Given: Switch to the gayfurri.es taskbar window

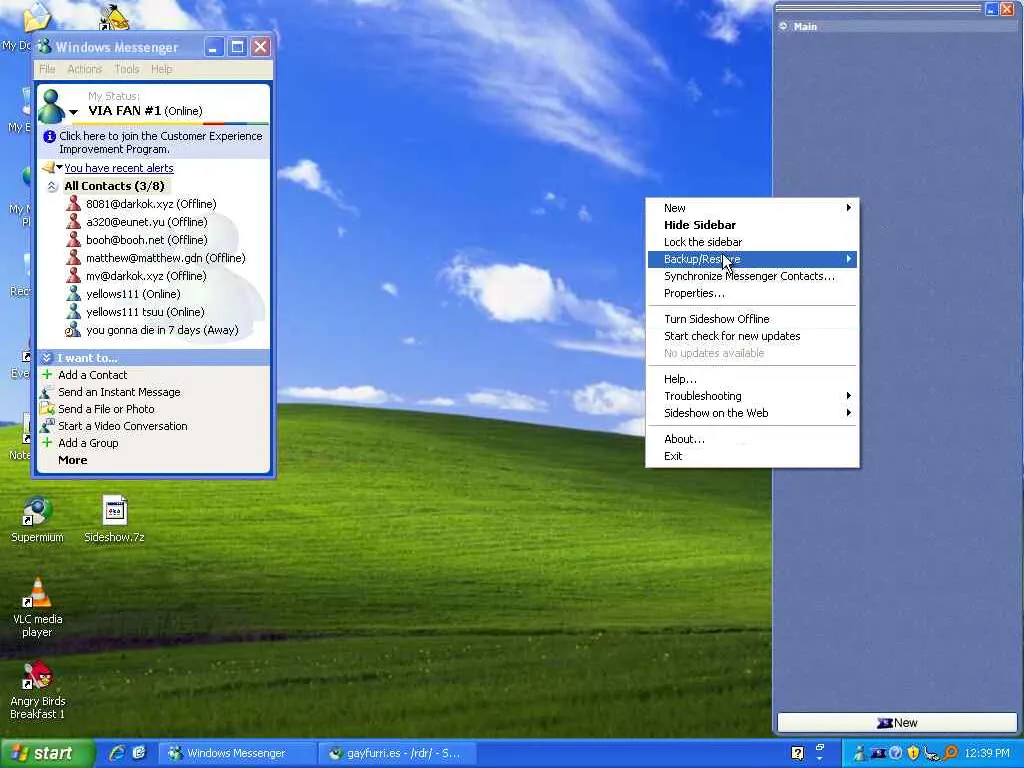Looking at the screenshot, I should click(396, 753).
